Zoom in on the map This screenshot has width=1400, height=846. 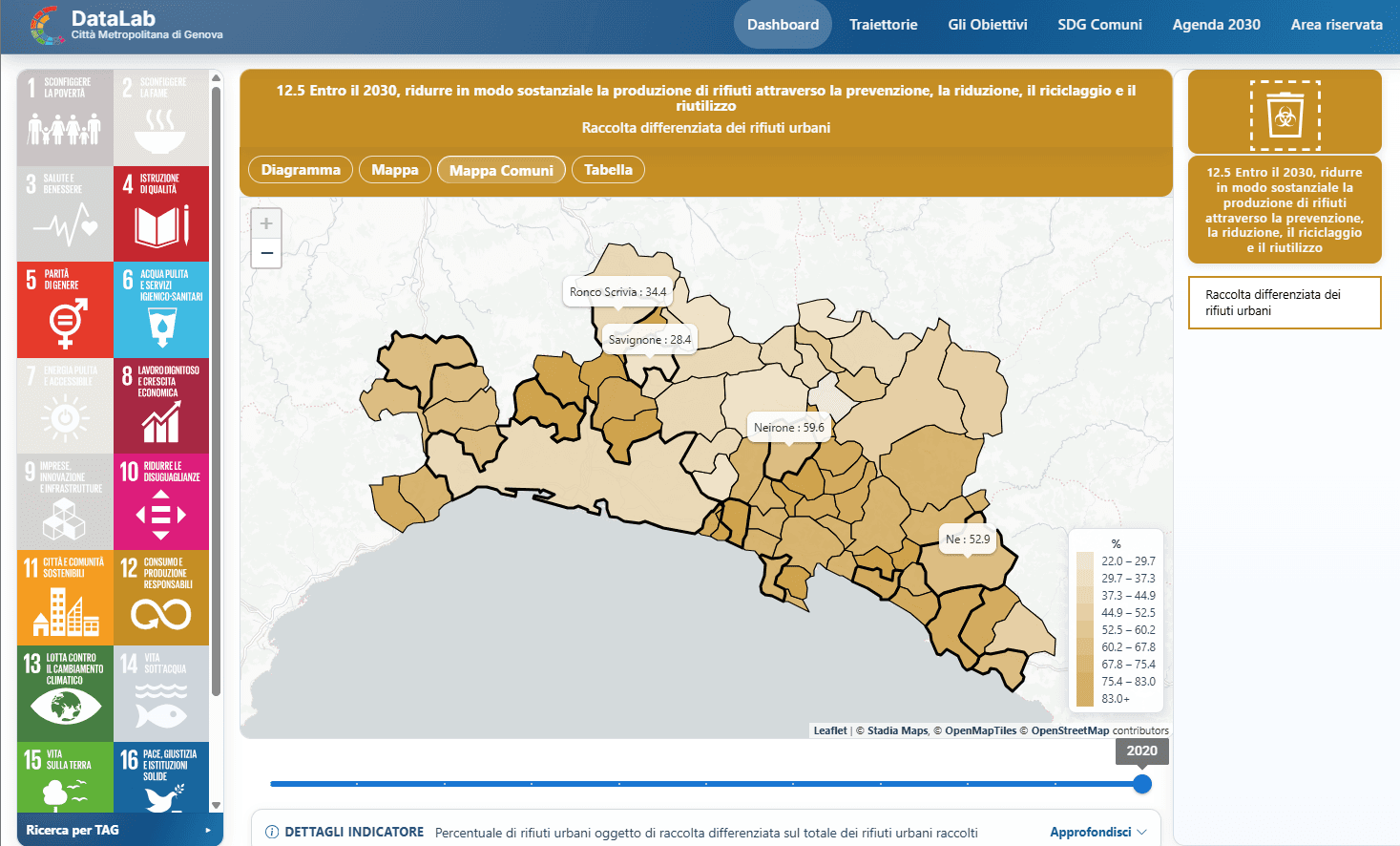pyautogui.click(x=266, y=223)
